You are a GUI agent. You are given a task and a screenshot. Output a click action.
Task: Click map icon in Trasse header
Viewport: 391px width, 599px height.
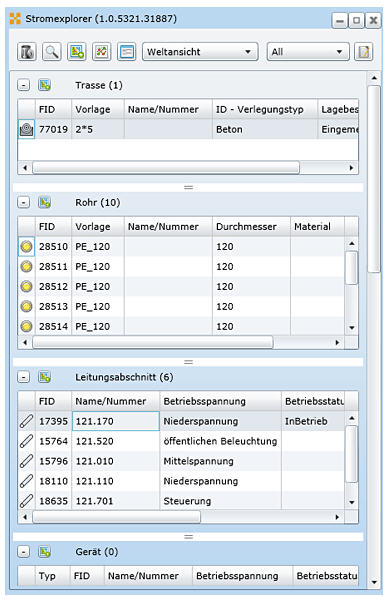tap(45, 85)
